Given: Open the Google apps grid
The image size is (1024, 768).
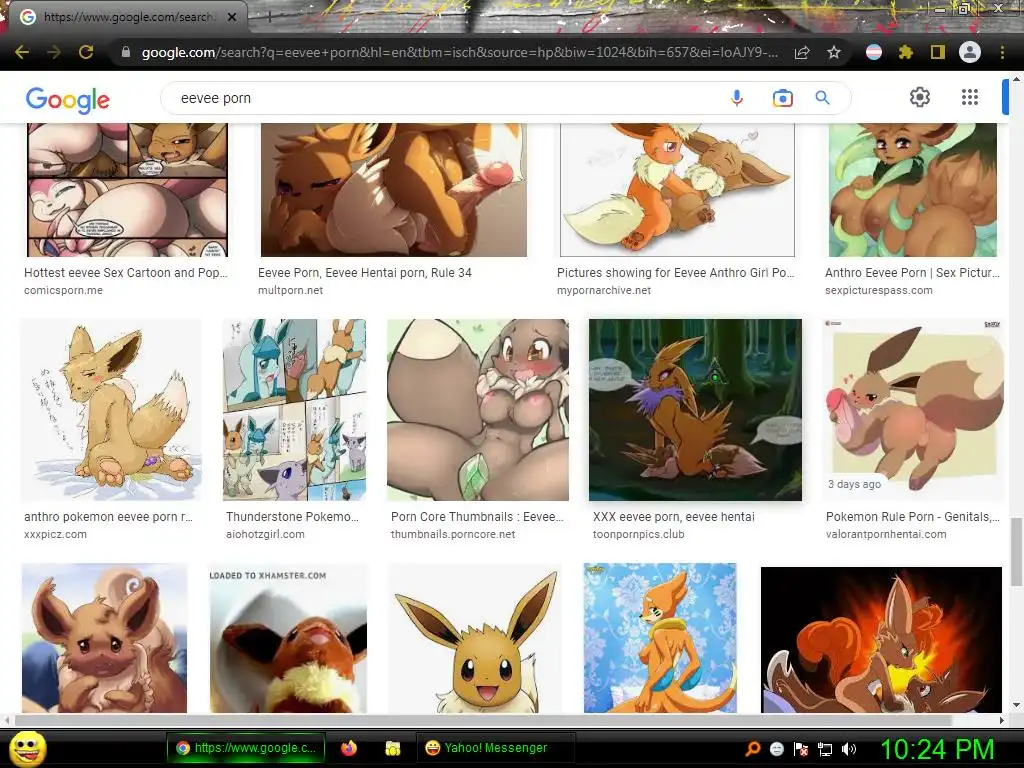Looking at the screenshot, I should tap(970, 97).
